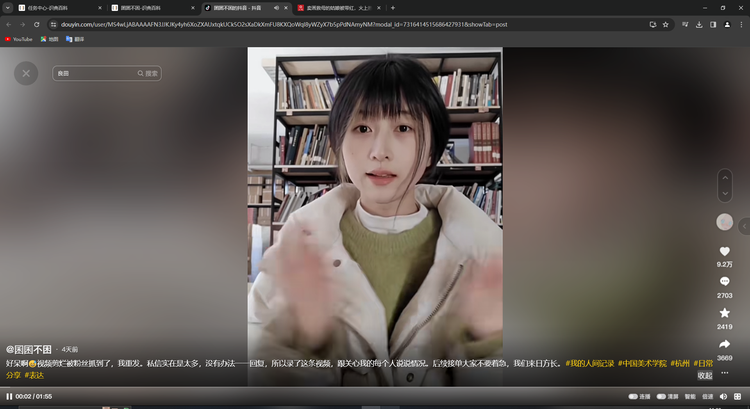Viewport: 750px width, 409px height.
Task: Open the hashtag #表达
Action: click(34, 376)
